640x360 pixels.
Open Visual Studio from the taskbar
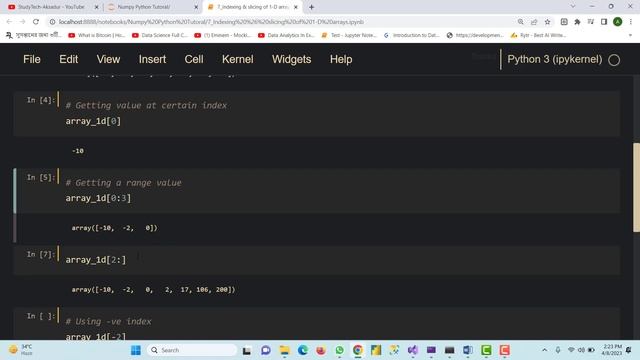coord(413,350)
